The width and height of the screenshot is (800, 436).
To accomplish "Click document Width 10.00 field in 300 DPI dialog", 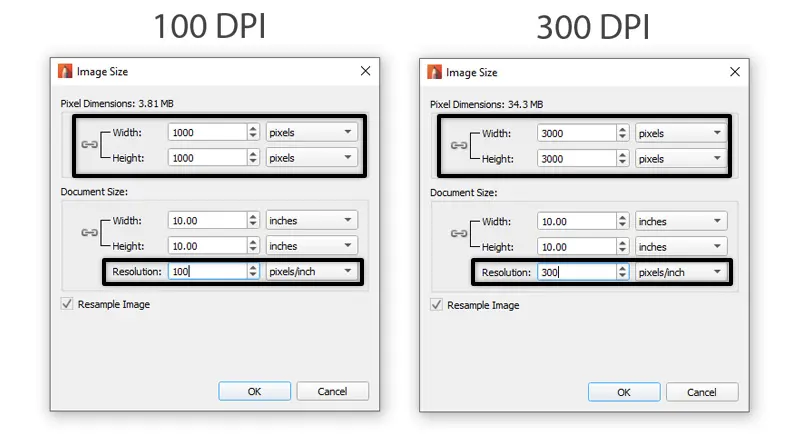I will point(577,221).
